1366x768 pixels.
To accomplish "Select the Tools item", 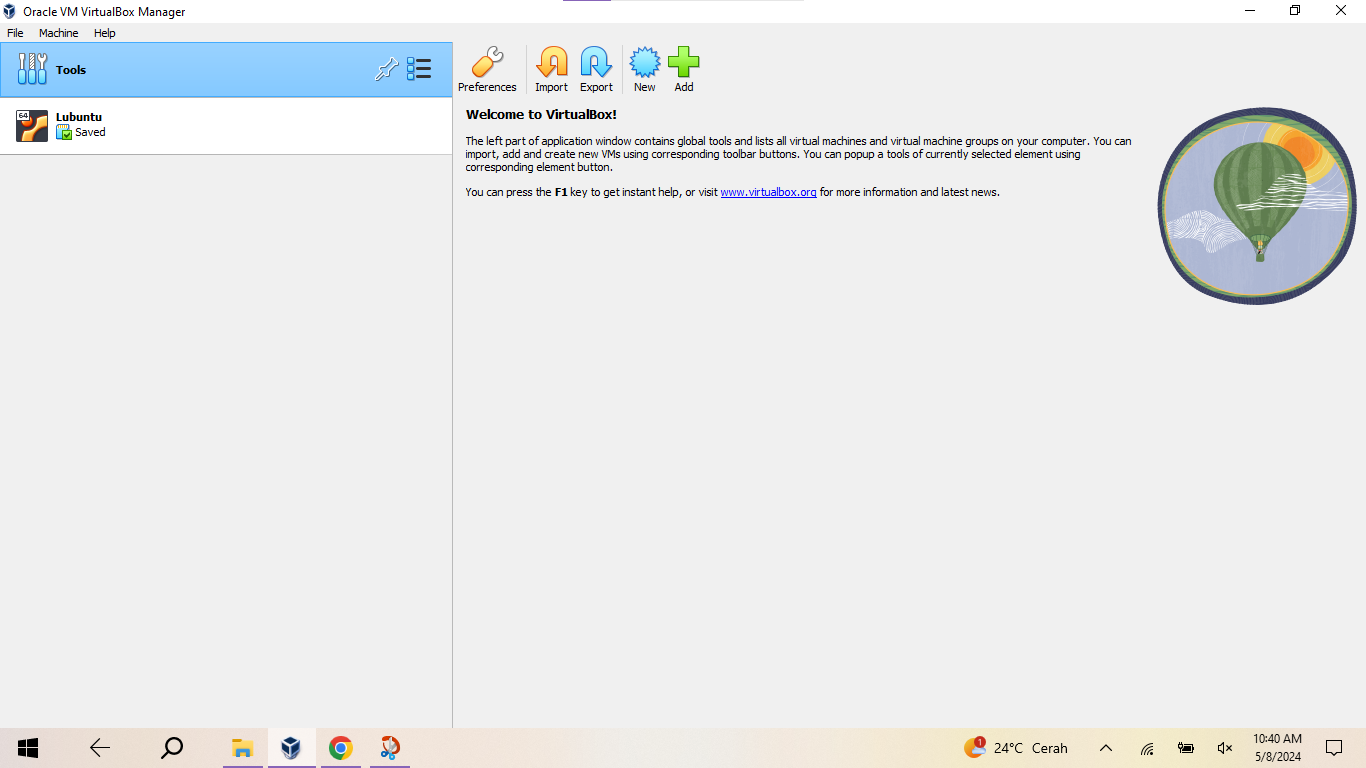I will pyautogui.click(x=226, y=69).
